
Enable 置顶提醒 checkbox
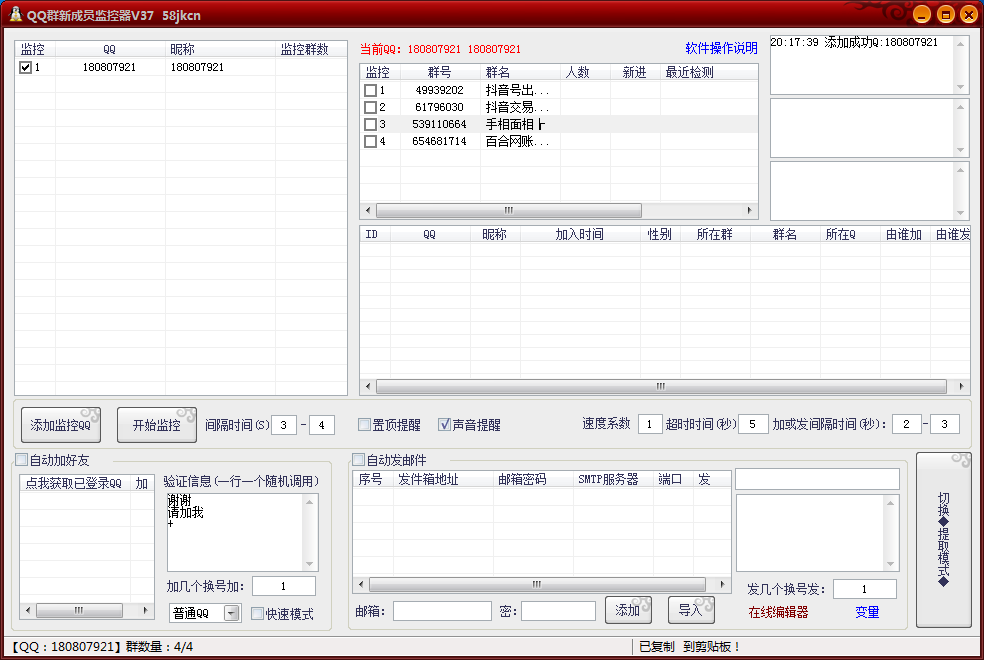click(364, 425)
